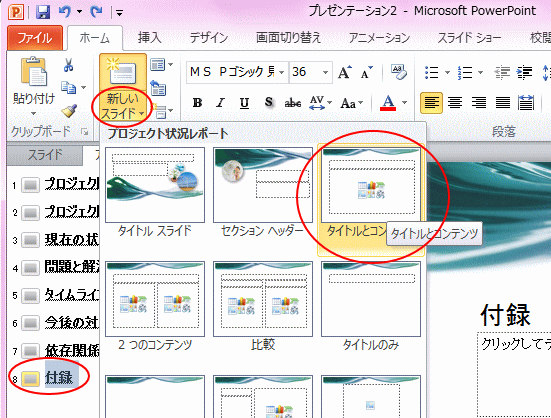This screenshot has width=551, height=418.
Task: Apply the red font color A icon
Action: (x=388, y=103)
